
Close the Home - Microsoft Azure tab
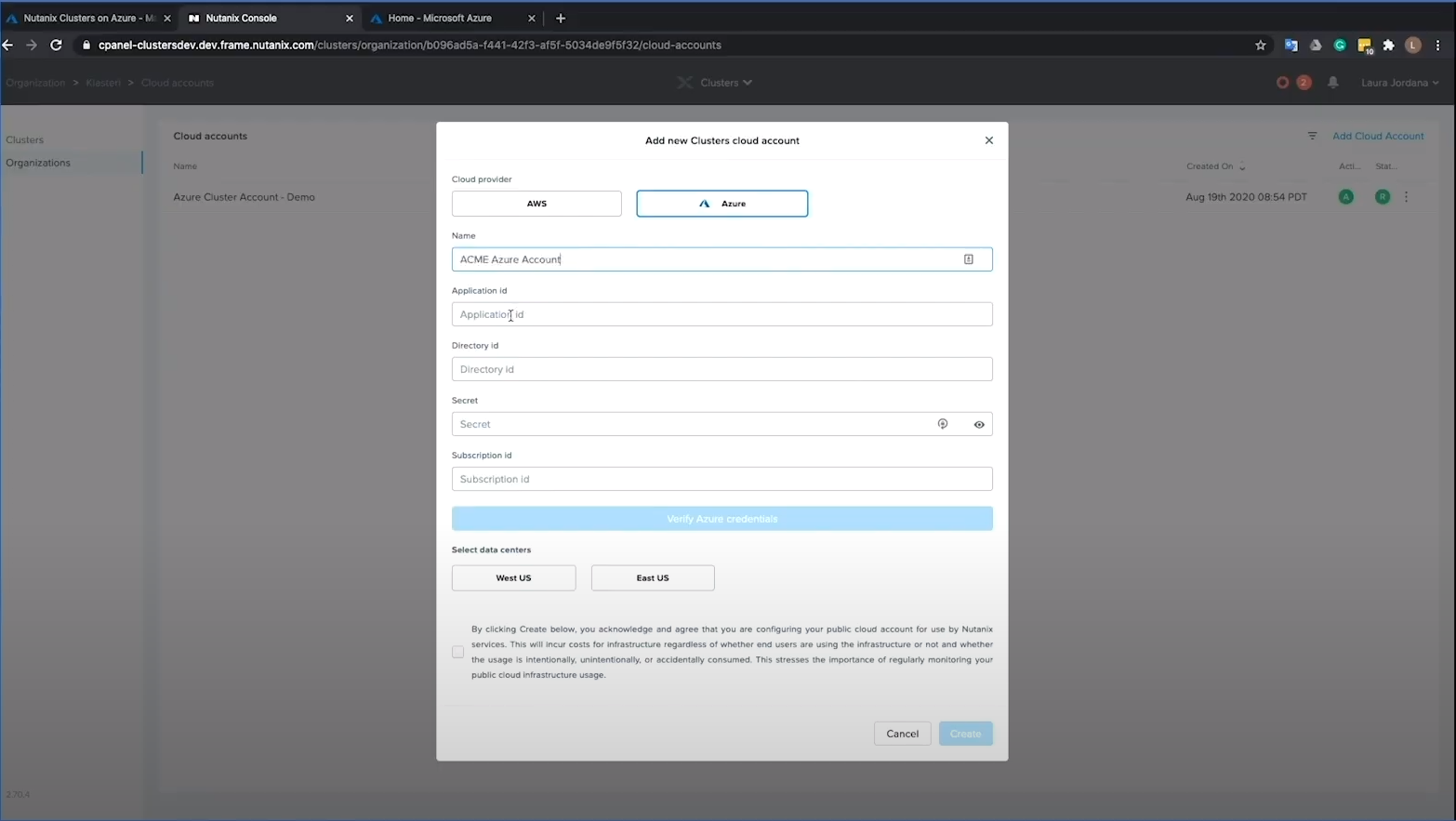point(532,18)
